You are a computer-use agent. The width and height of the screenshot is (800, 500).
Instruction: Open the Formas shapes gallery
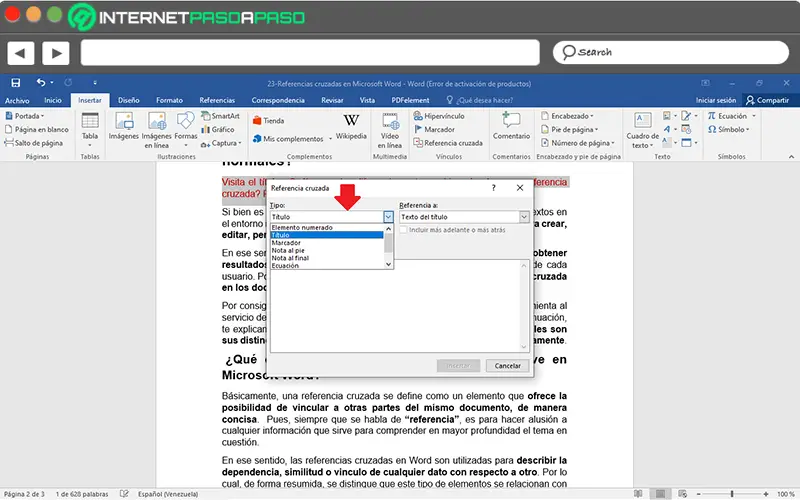coord(186,130)
